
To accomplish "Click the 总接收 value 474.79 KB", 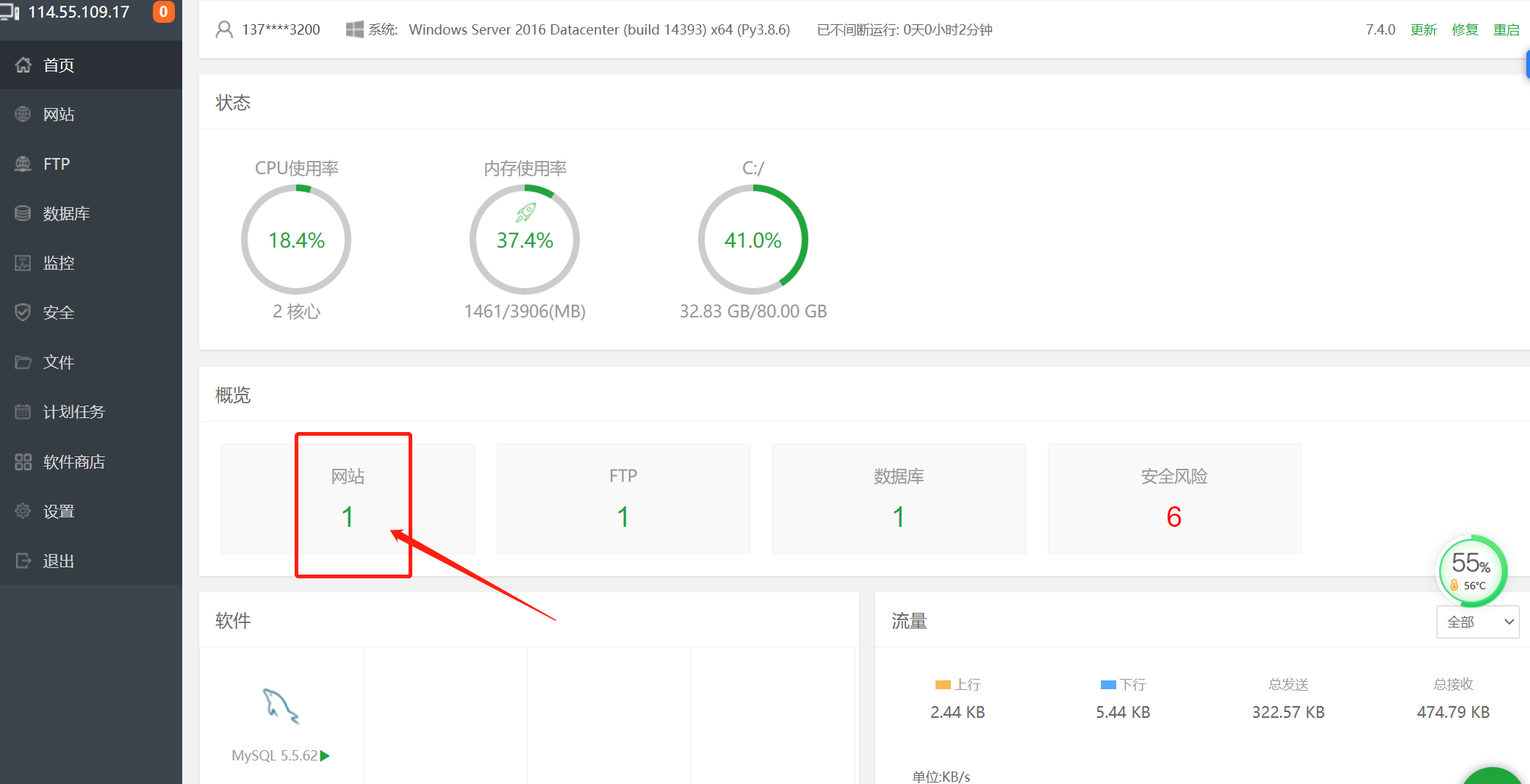I will (1454, 712).
